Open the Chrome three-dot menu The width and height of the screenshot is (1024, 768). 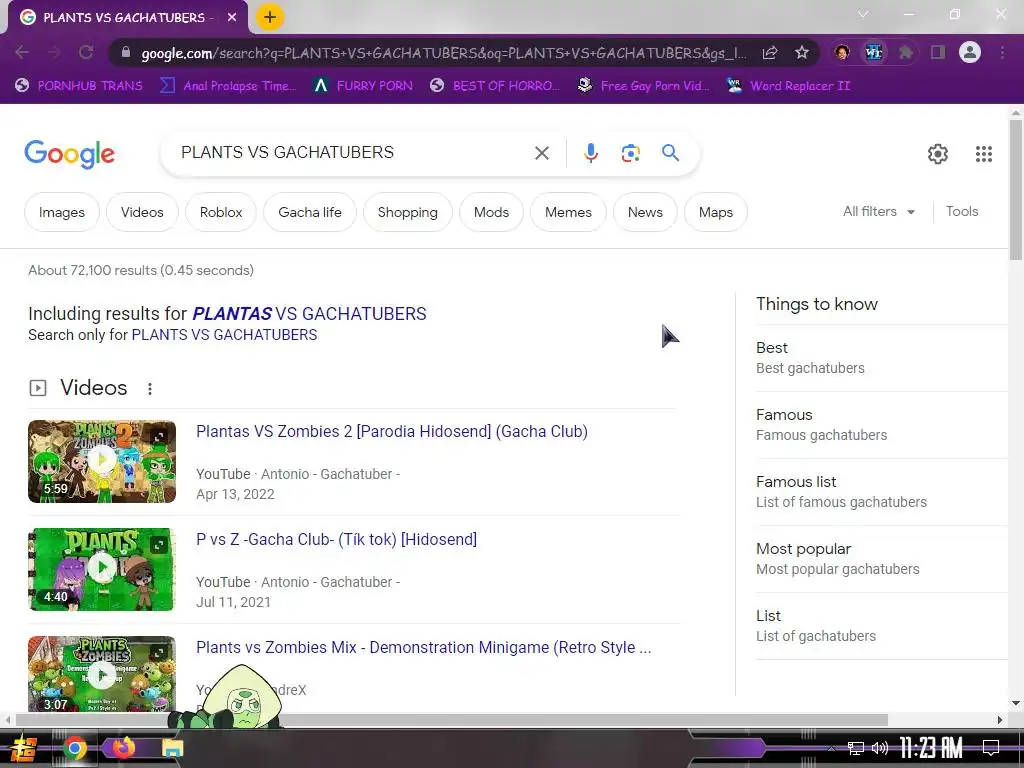1002,52
